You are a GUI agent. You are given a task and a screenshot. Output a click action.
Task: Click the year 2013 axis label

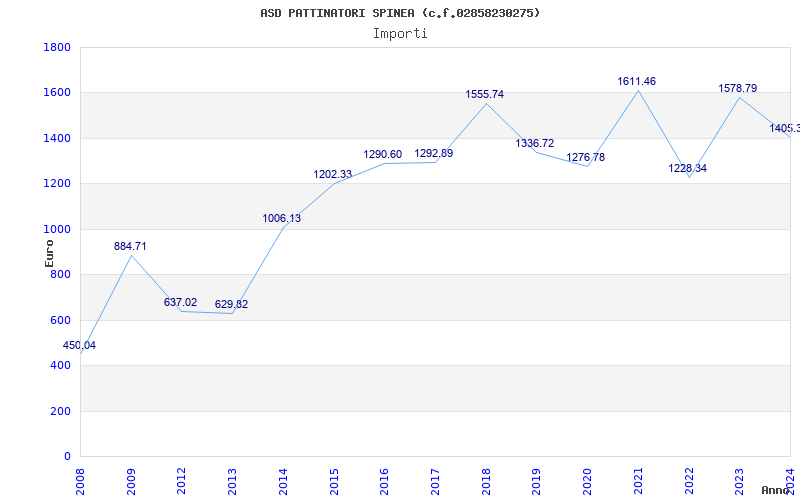pos(233,481)
